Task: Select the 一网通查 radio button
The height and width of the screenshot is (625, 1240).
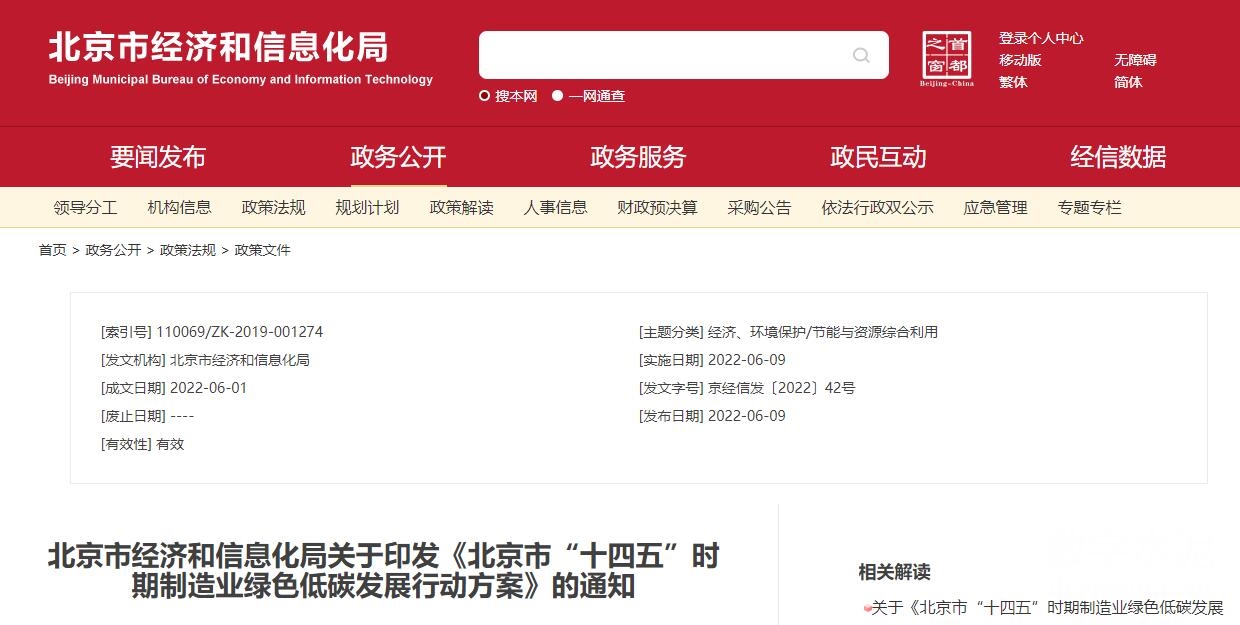Action: [558, 96]
